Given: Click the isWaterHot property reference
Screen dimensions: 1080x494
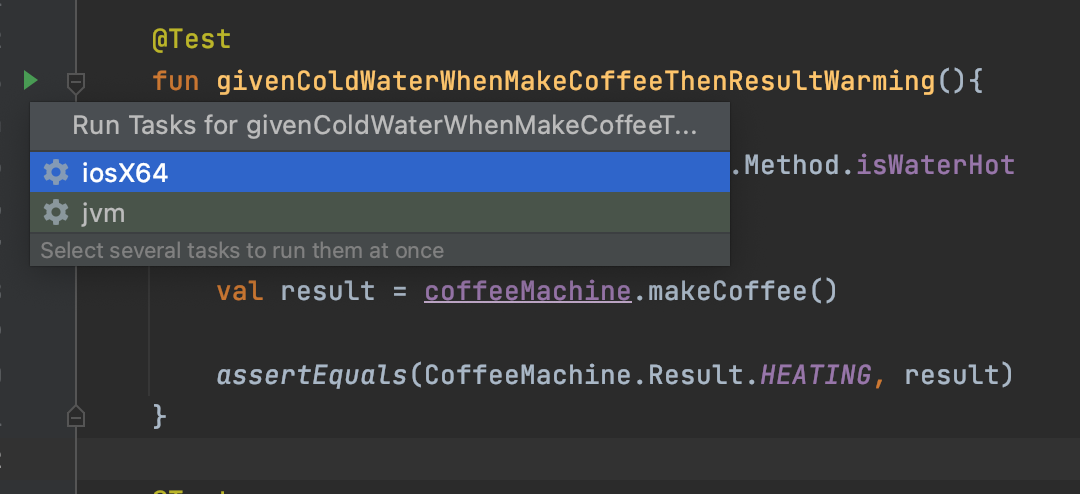Looking at the screenshot, I should 935,165.
